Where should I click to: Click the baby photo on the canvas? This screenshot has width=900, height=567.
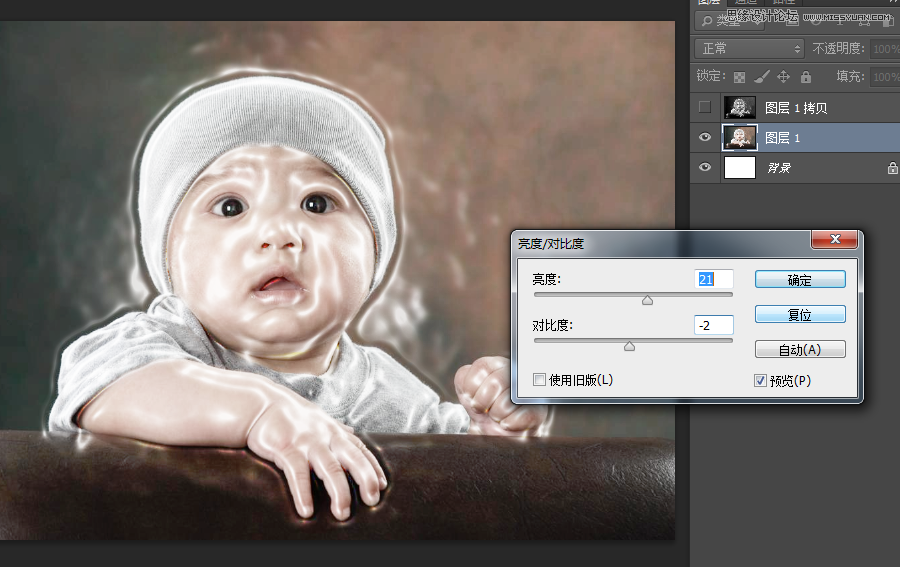(338, 280)
